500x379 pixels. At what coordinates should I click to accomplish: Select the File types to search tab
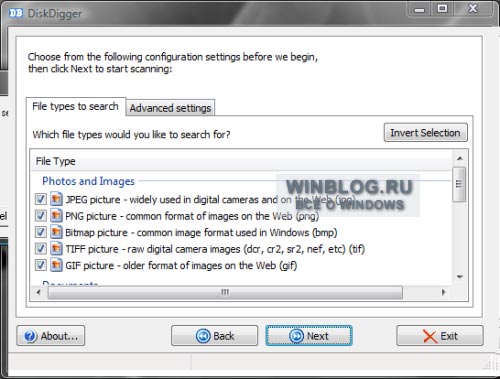pyautogui.click(x=76, y=107)
